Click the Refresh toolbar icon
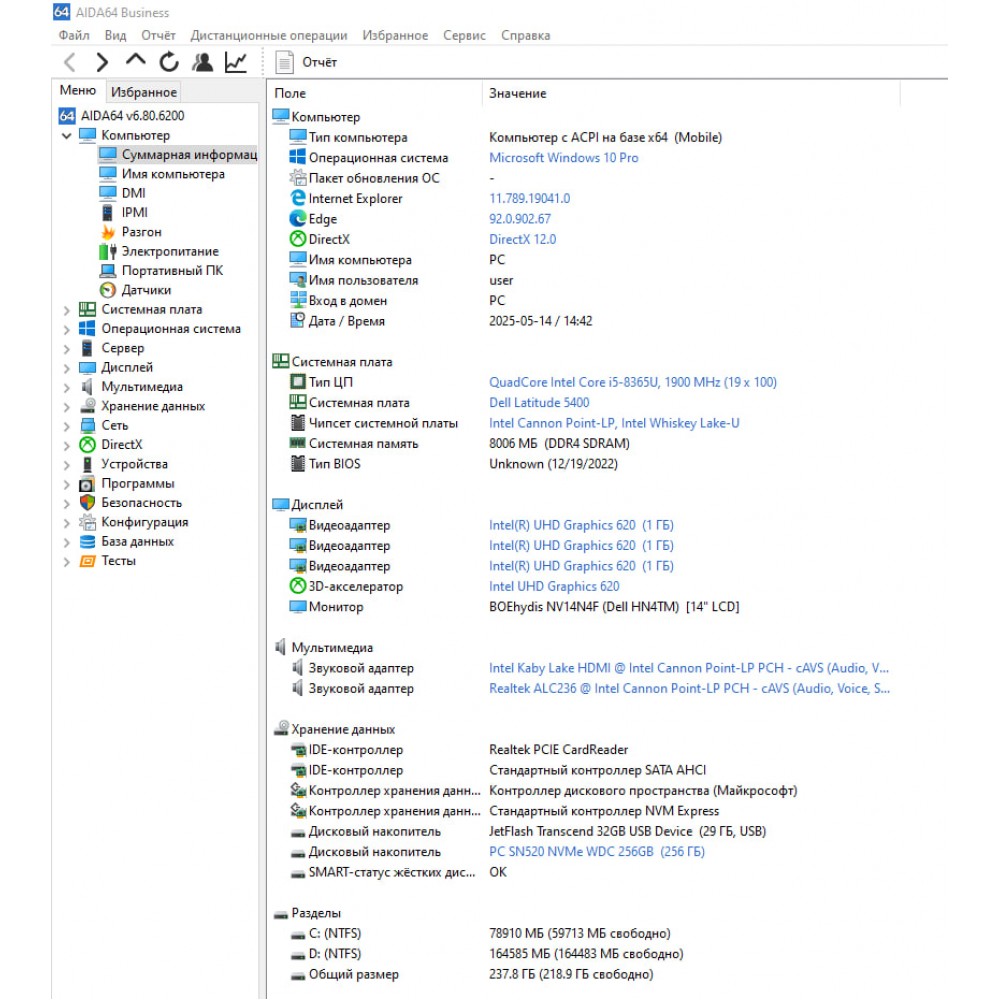This screenshot has width=1000, height=1000. (x=169, y=62)
